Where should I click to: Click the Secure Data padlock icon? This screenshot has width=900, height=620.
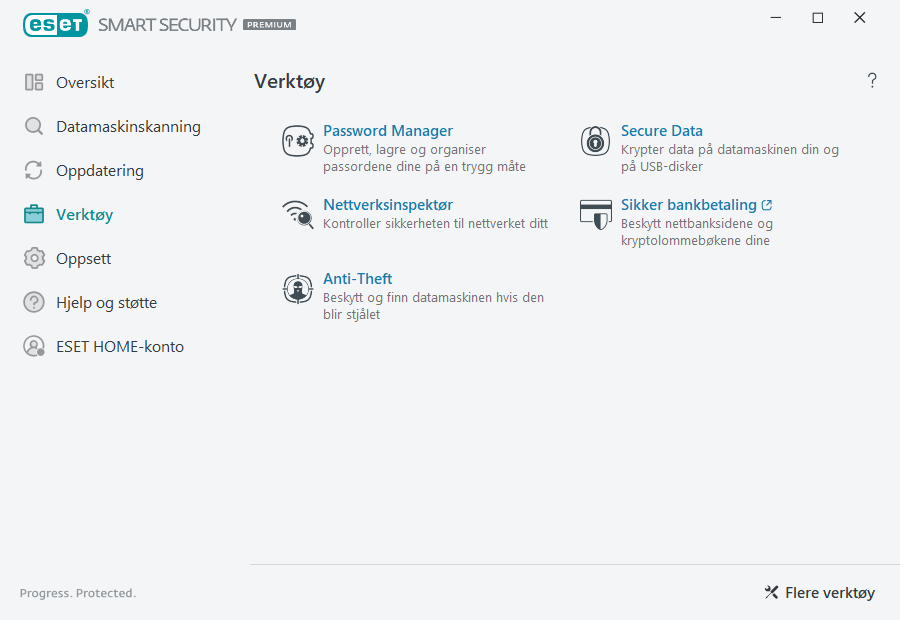coord(595,140)
